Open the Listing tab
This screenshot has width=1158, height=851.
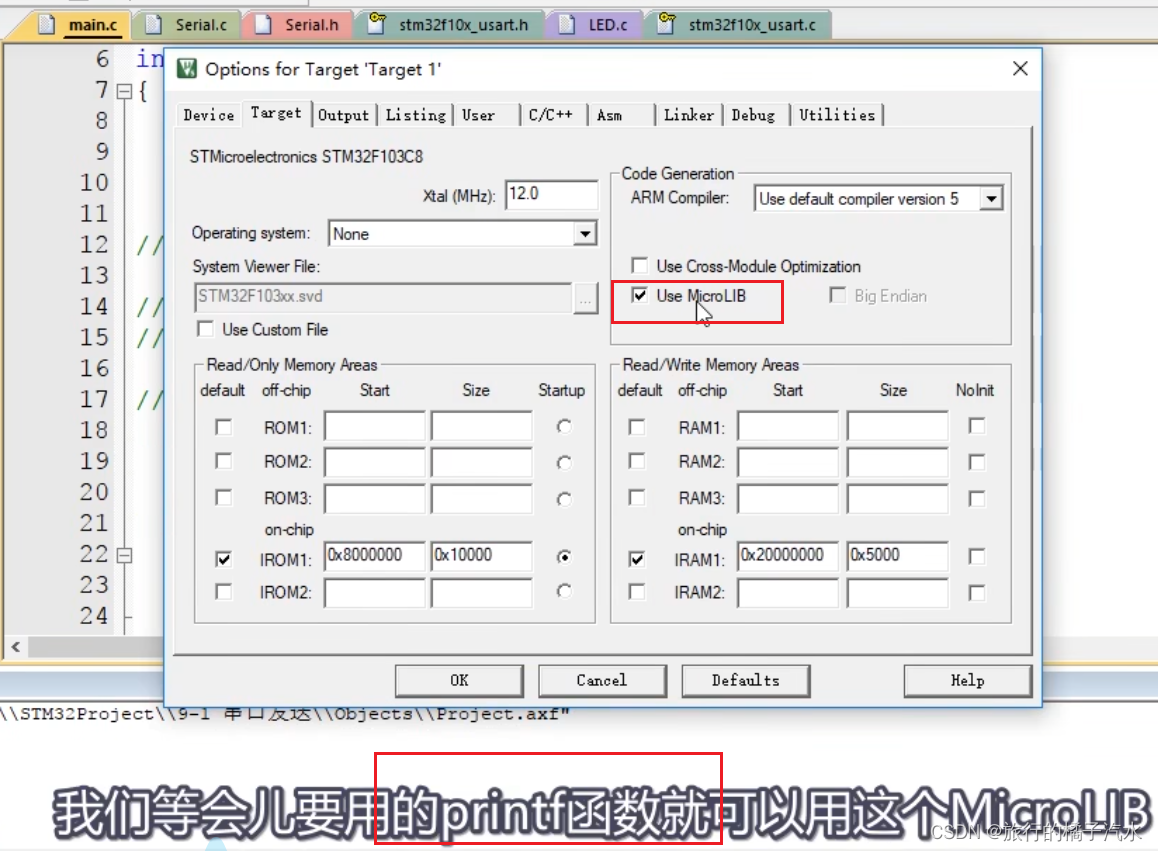415,115
